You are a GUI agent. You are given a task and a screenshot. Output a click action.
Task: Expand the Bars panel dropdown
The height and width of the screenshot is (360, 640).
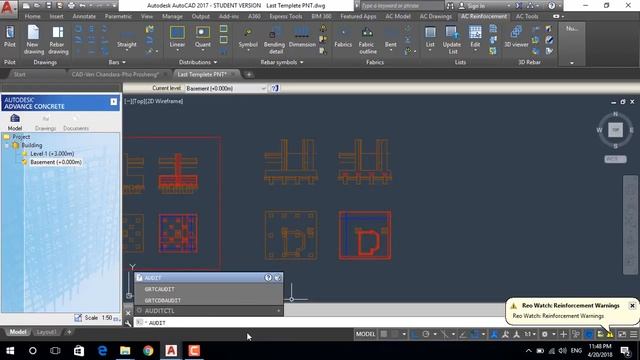[x=124, y=62]
